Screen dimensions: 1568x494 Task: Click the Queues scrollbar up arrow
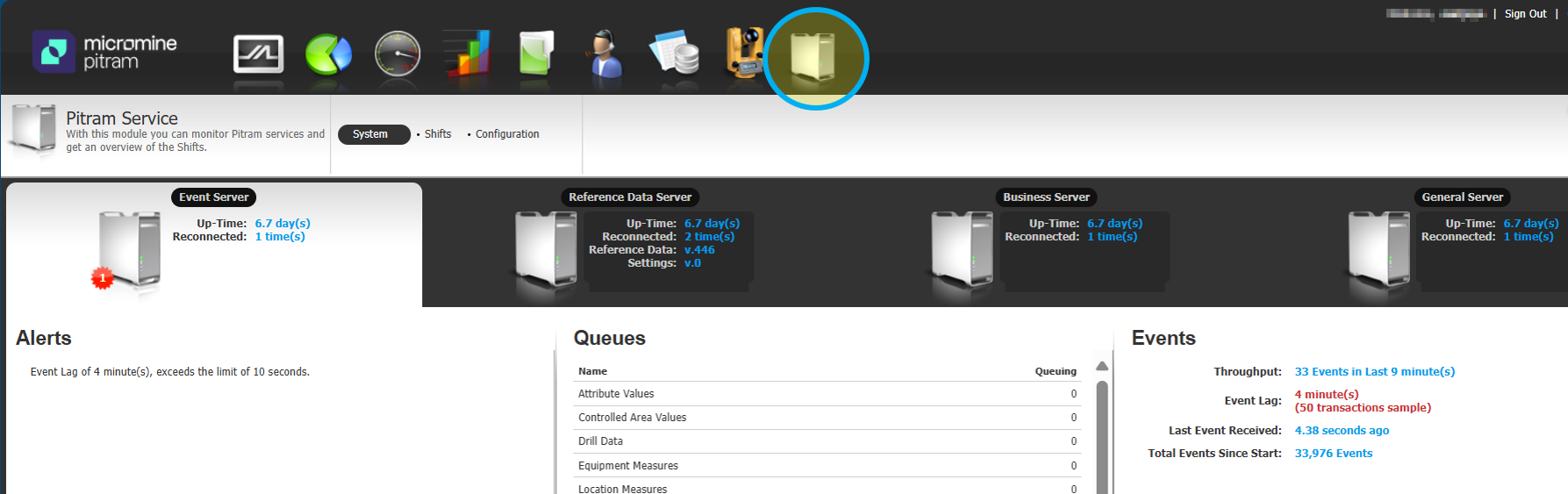(1102, 366)
